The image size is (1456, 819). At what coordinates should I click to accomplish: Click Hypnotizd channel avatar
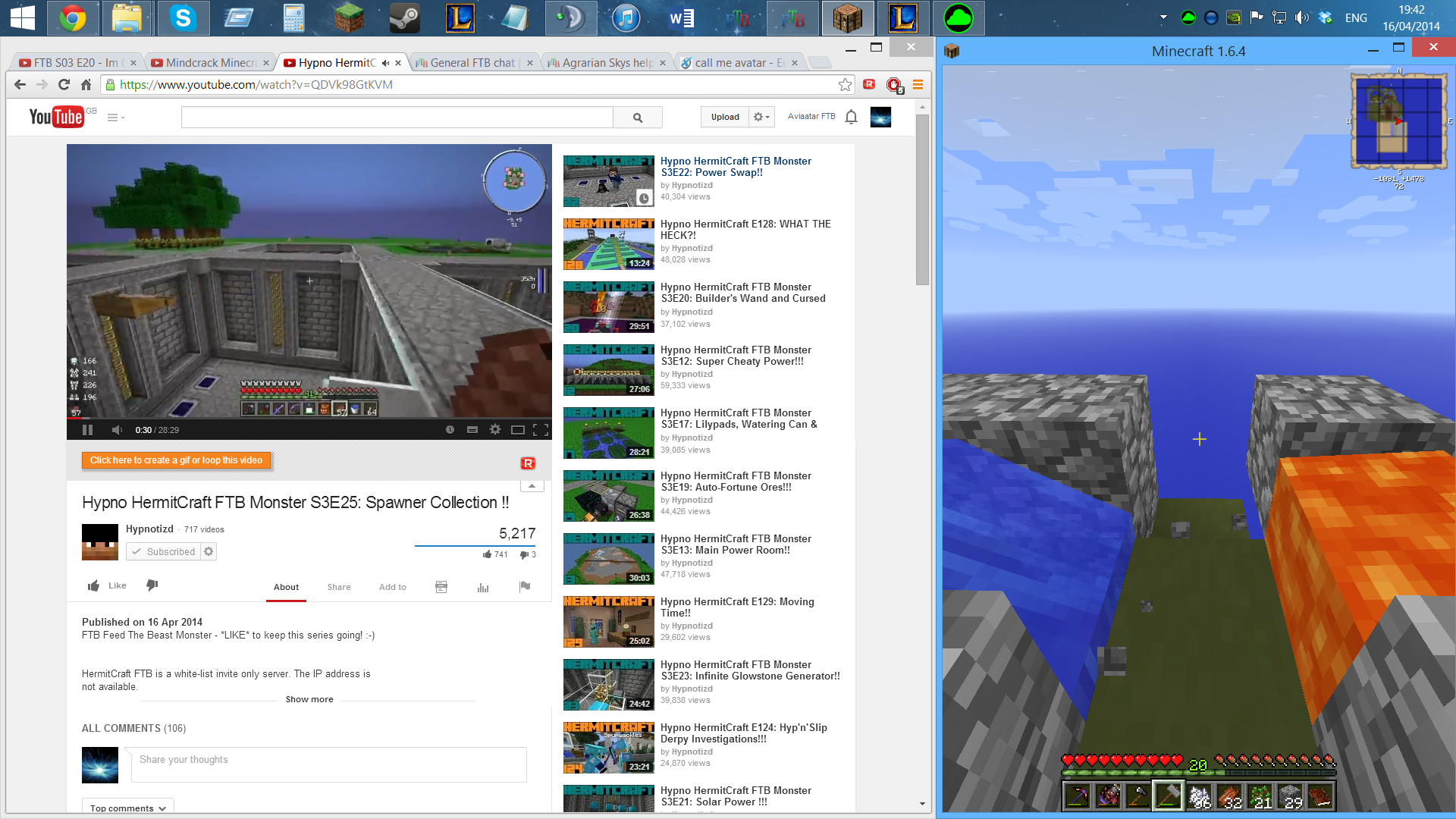[x=100, y=542]
